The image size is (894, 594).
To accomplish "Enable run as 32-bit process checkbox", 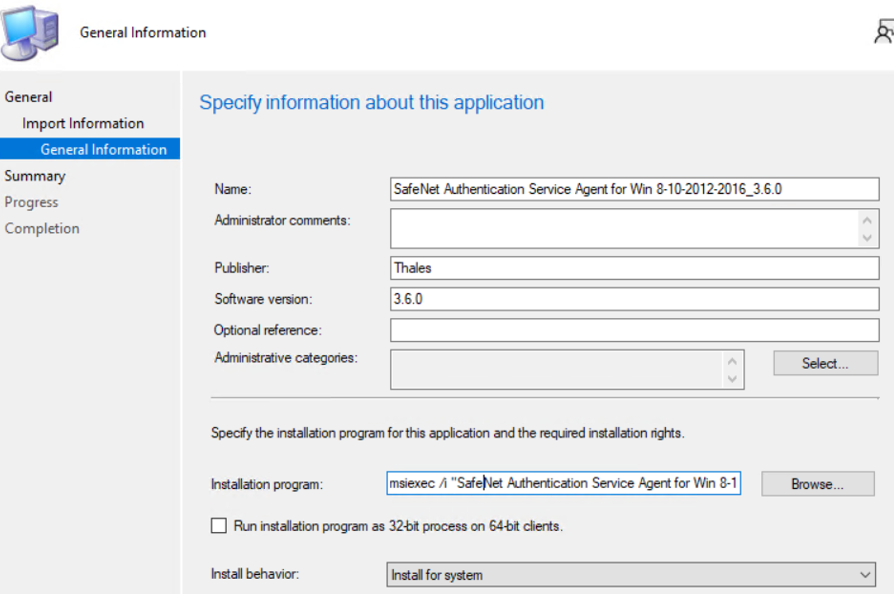I will 219,526.
